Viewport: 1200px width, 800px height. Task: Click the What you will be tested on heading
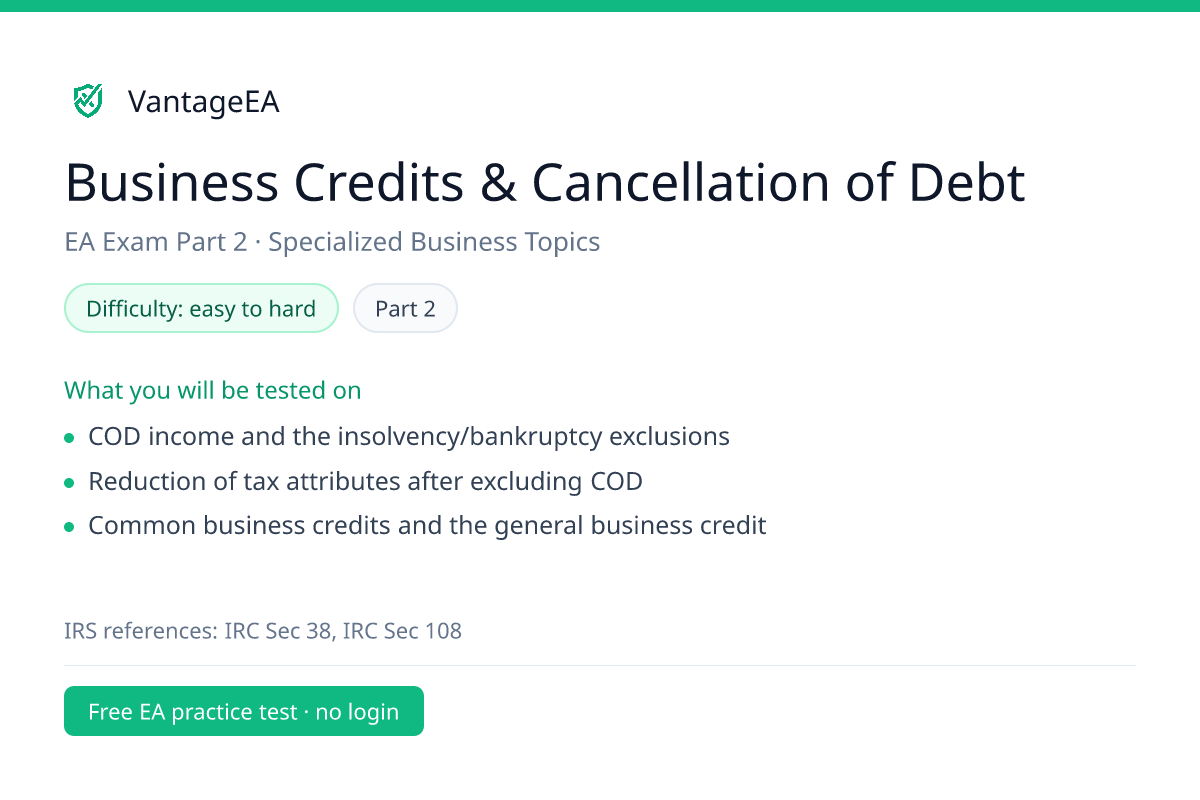coord(213,390)
